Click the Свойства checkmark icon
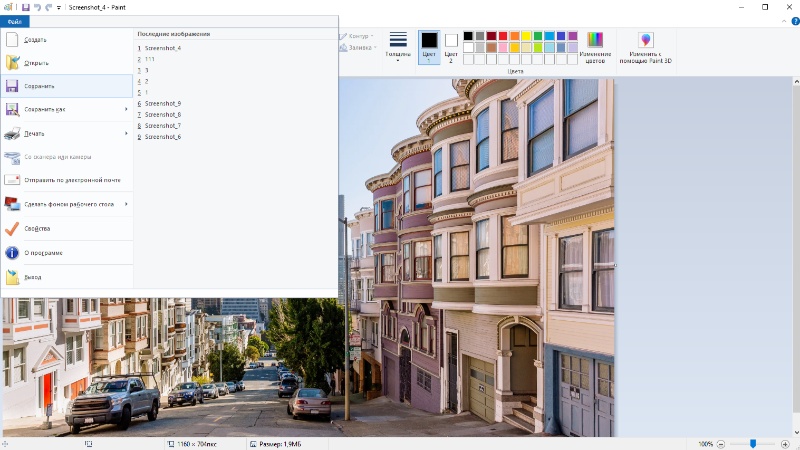The width and height of the screenshot is (800, 450). tap(12, 229)
